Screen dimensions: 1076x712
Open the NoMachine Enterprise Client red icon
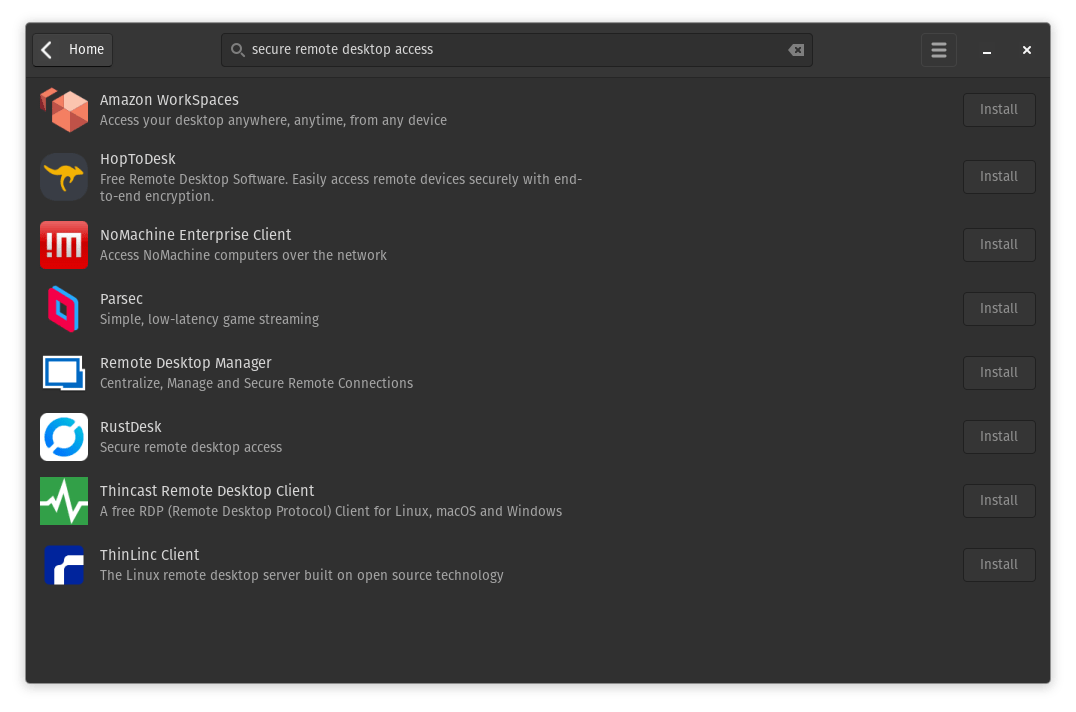[64, 245]
